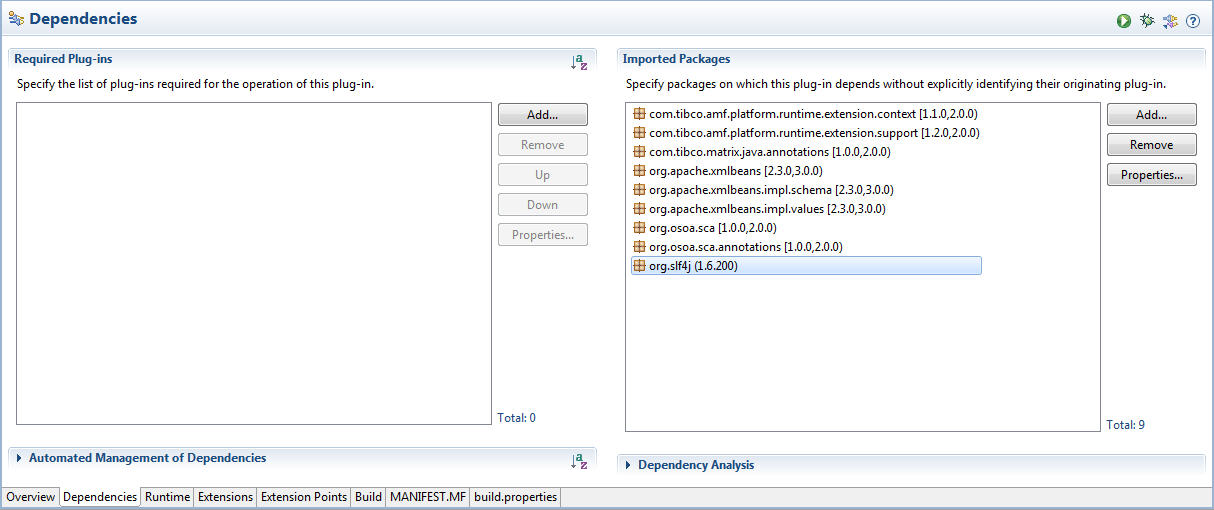This screenshot has width=1214, height=510.
Task: Remove the selected imported package
Action: click(x=1152, y=145)
